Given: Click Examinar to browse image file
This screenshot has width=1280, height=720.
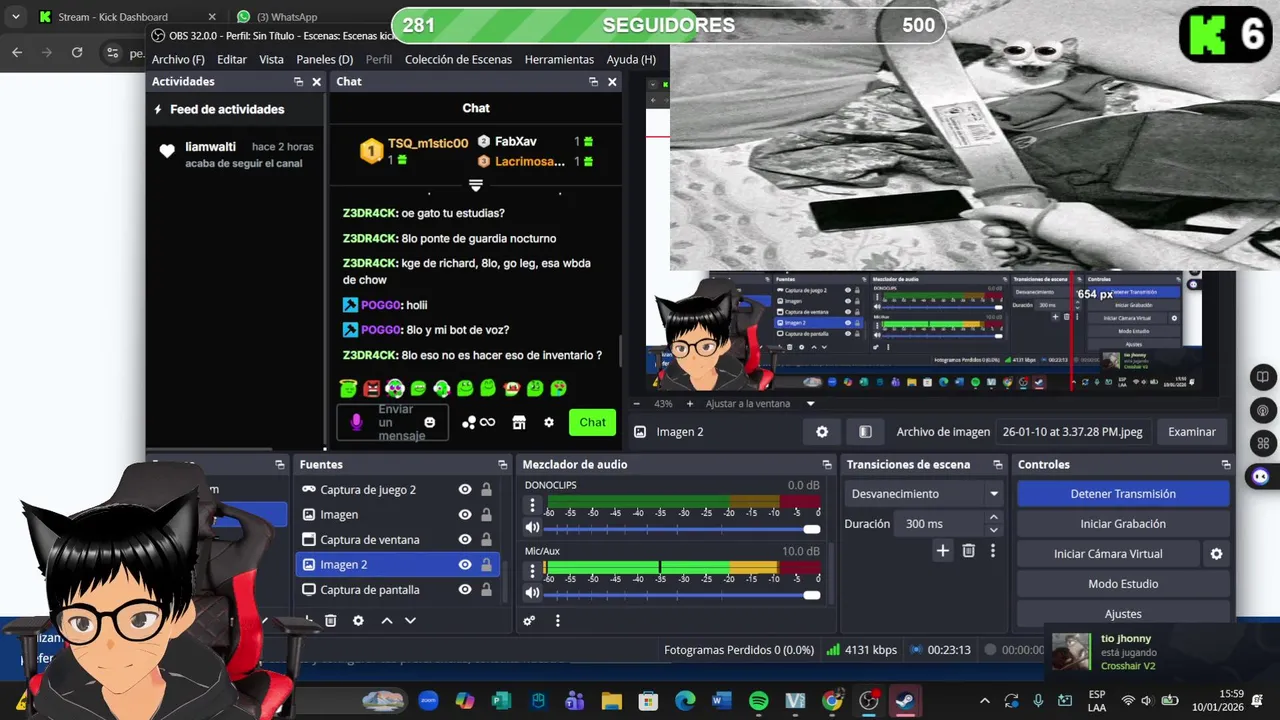Looking at the screenshot, I should coord(1192,432).
